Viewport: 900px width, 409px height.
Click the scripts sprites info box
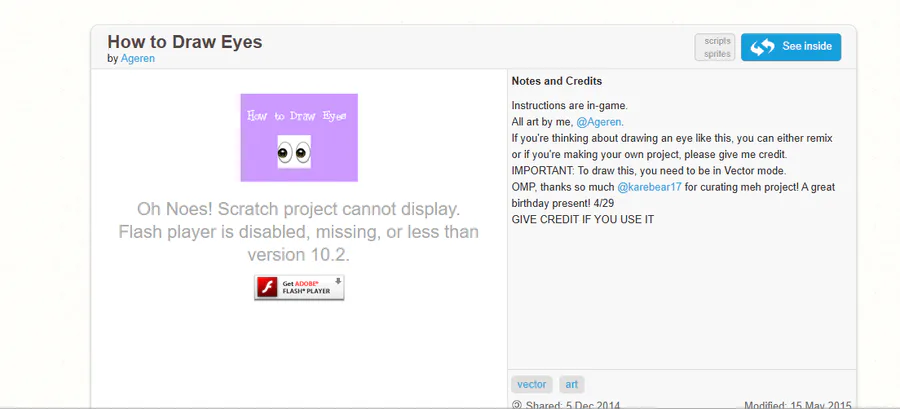[x=715, y=47]
